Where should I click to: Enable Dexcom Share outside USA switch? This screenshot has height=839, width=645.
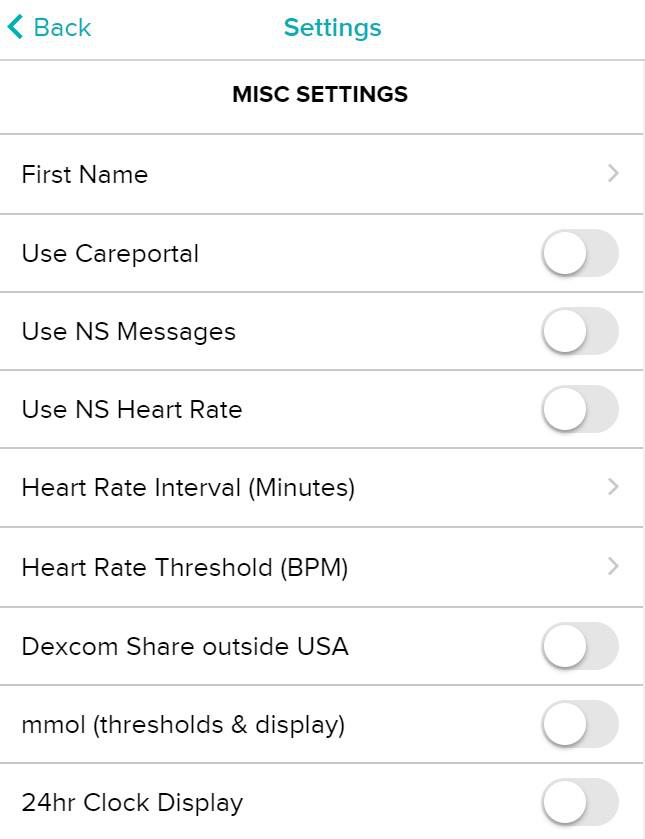coord(580,646)
